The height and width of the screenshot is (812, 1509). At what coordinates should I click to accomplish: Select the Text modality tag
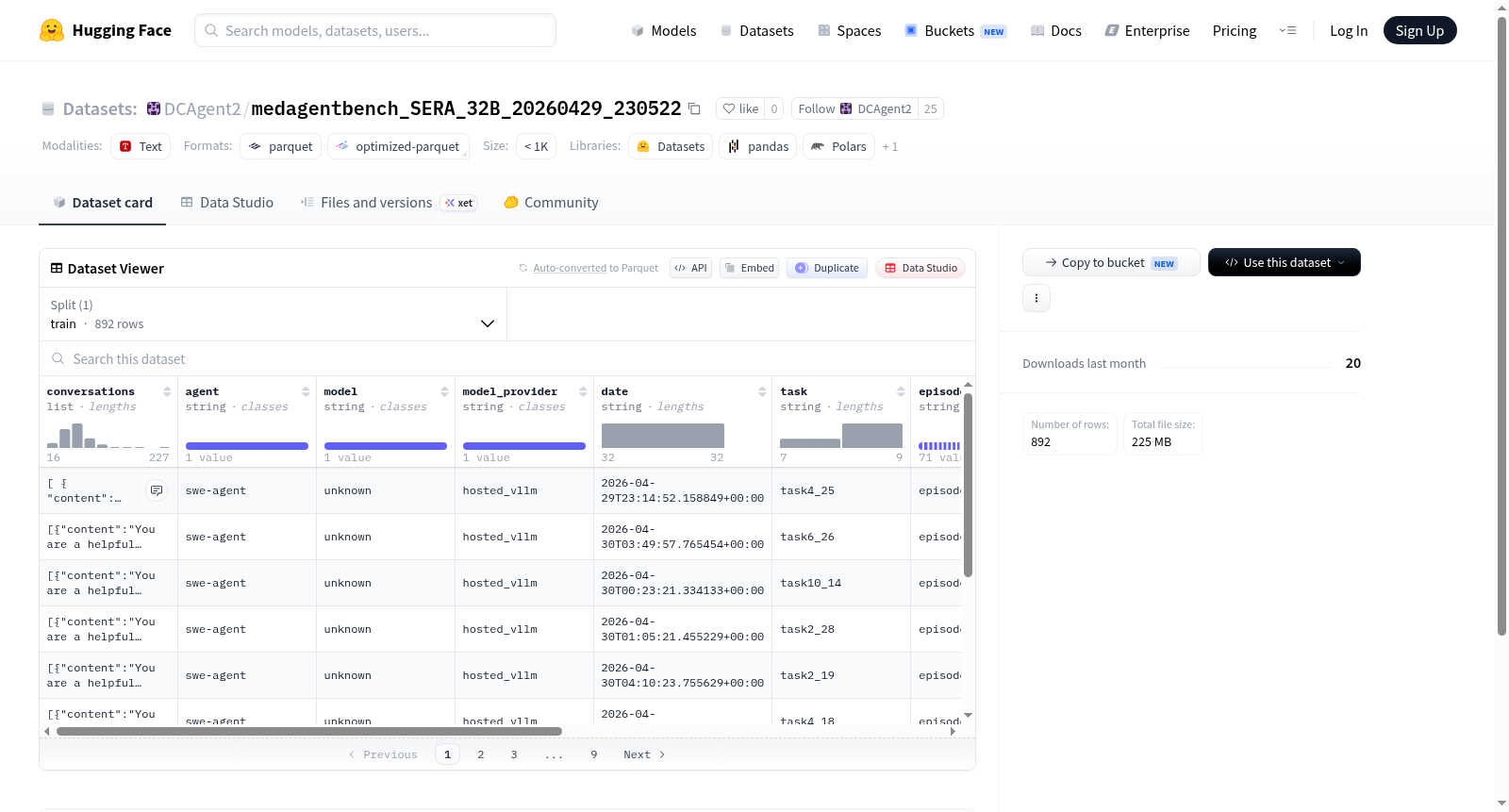coord(141,146)
